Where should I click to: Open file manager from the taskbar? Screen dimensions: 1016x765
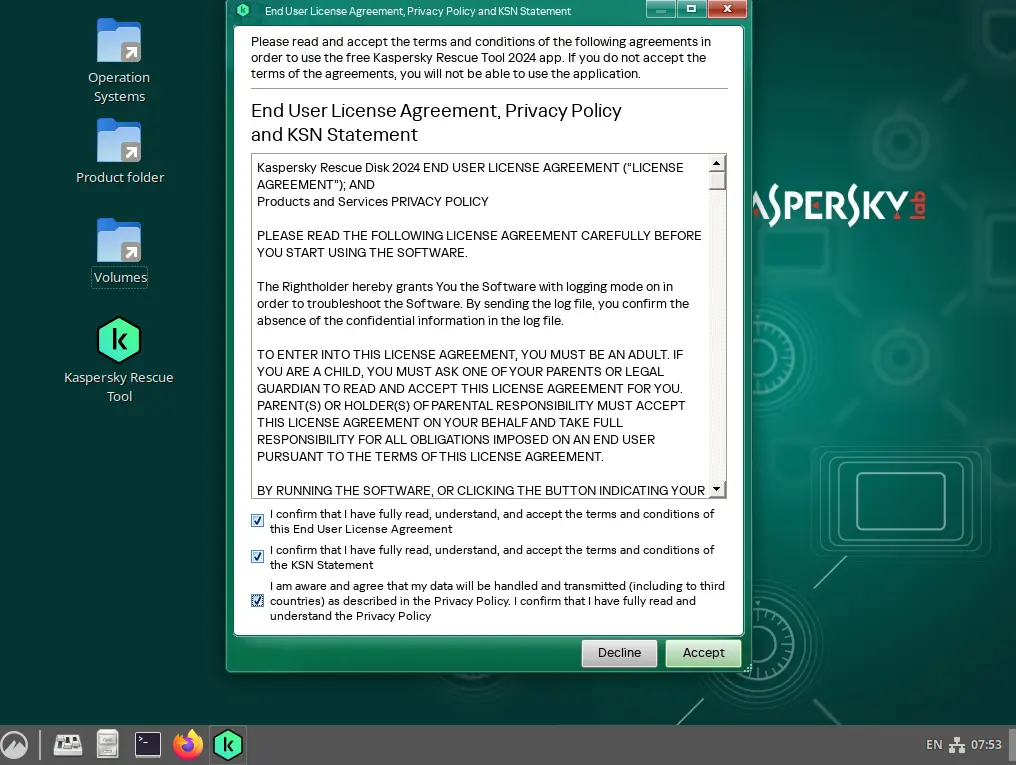[x=108, y=744]
